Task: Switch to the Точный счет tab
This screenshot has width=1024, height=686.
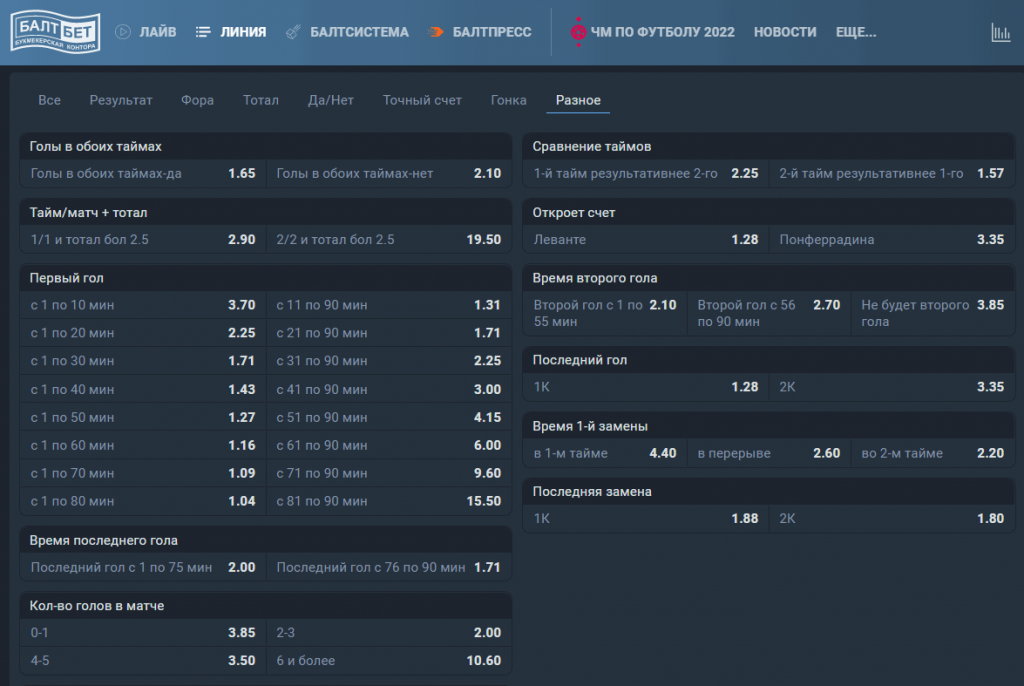Action: [x=422, y=100]
